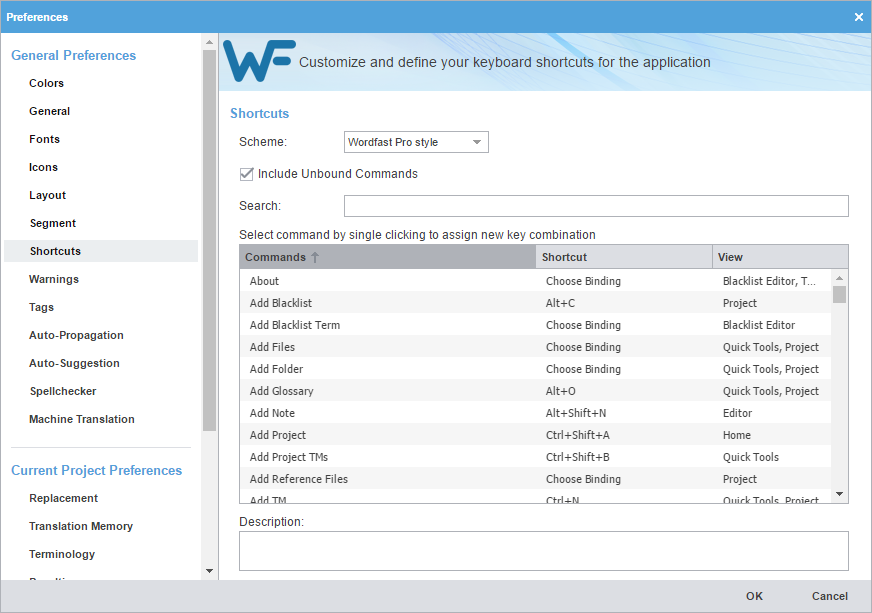Image resolution: width=872 pixels, height=613 pixels.
Task: Click the commands table scroll-down arrow
Action: (839, 494)
